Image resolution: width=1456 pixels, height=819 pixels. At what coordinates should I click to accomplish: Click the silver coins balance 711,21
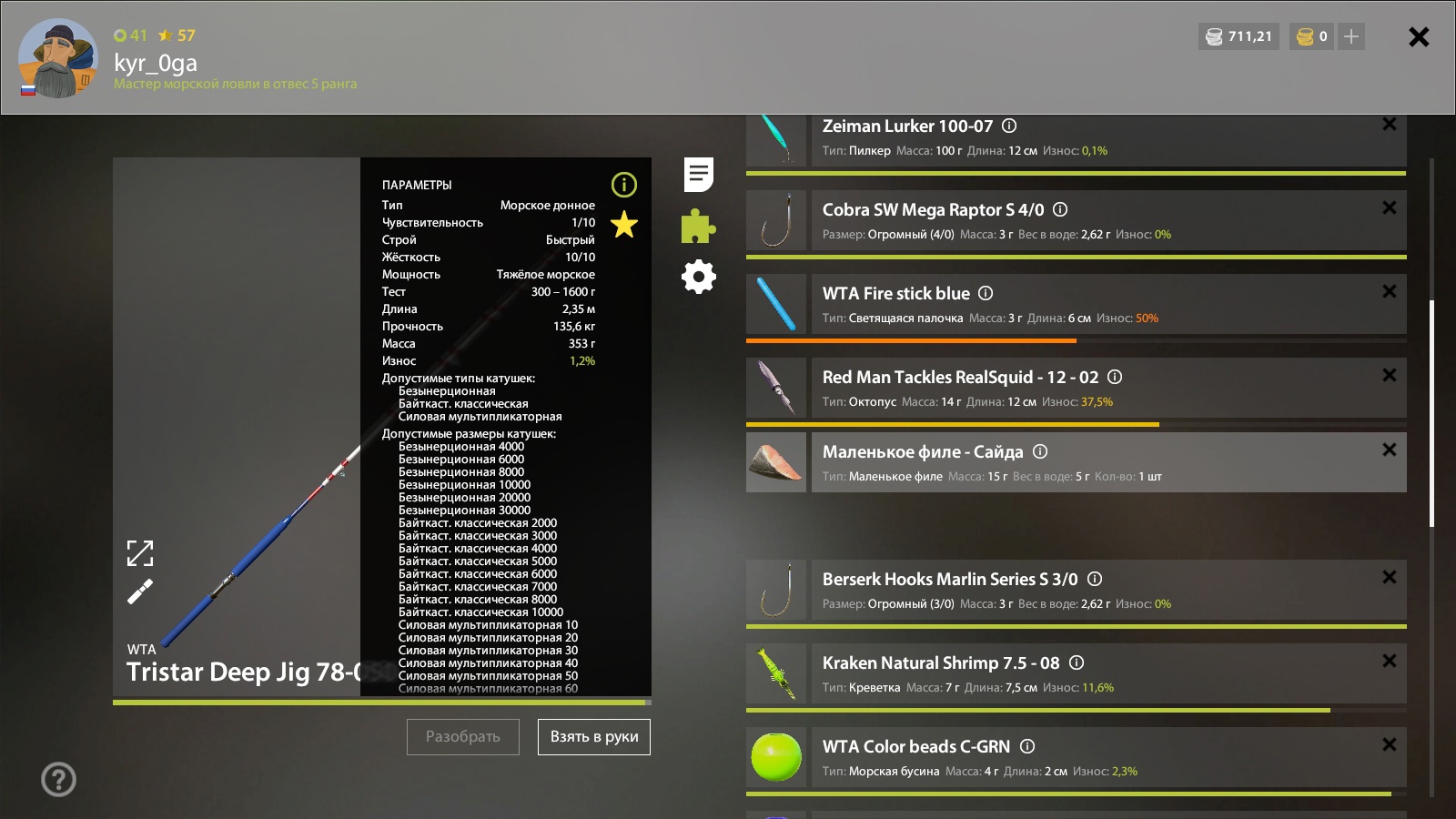(1239, 36)
